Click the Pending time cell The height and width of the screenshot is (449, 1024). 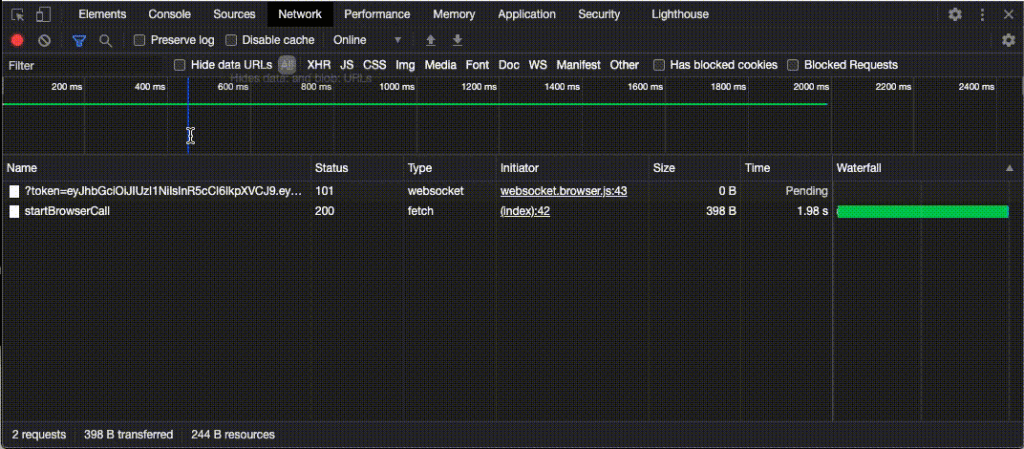pos(807,191)
